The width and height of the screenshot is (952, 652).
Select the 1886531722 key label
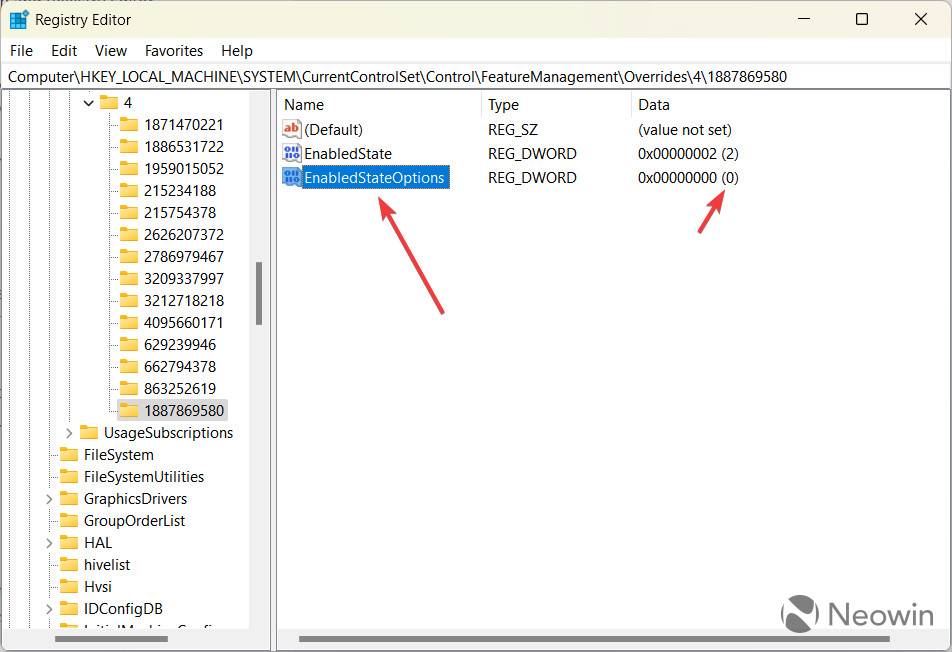(x=183, y=147)
